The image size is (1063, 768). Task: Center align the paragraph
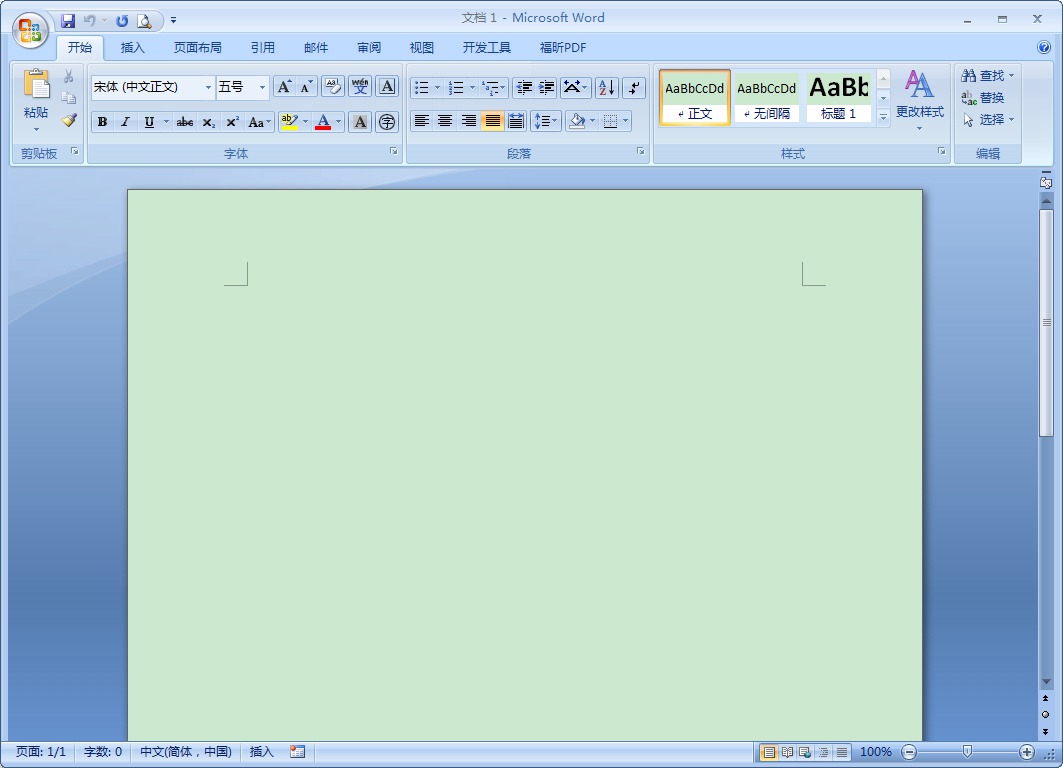click(x=445, y=121)
